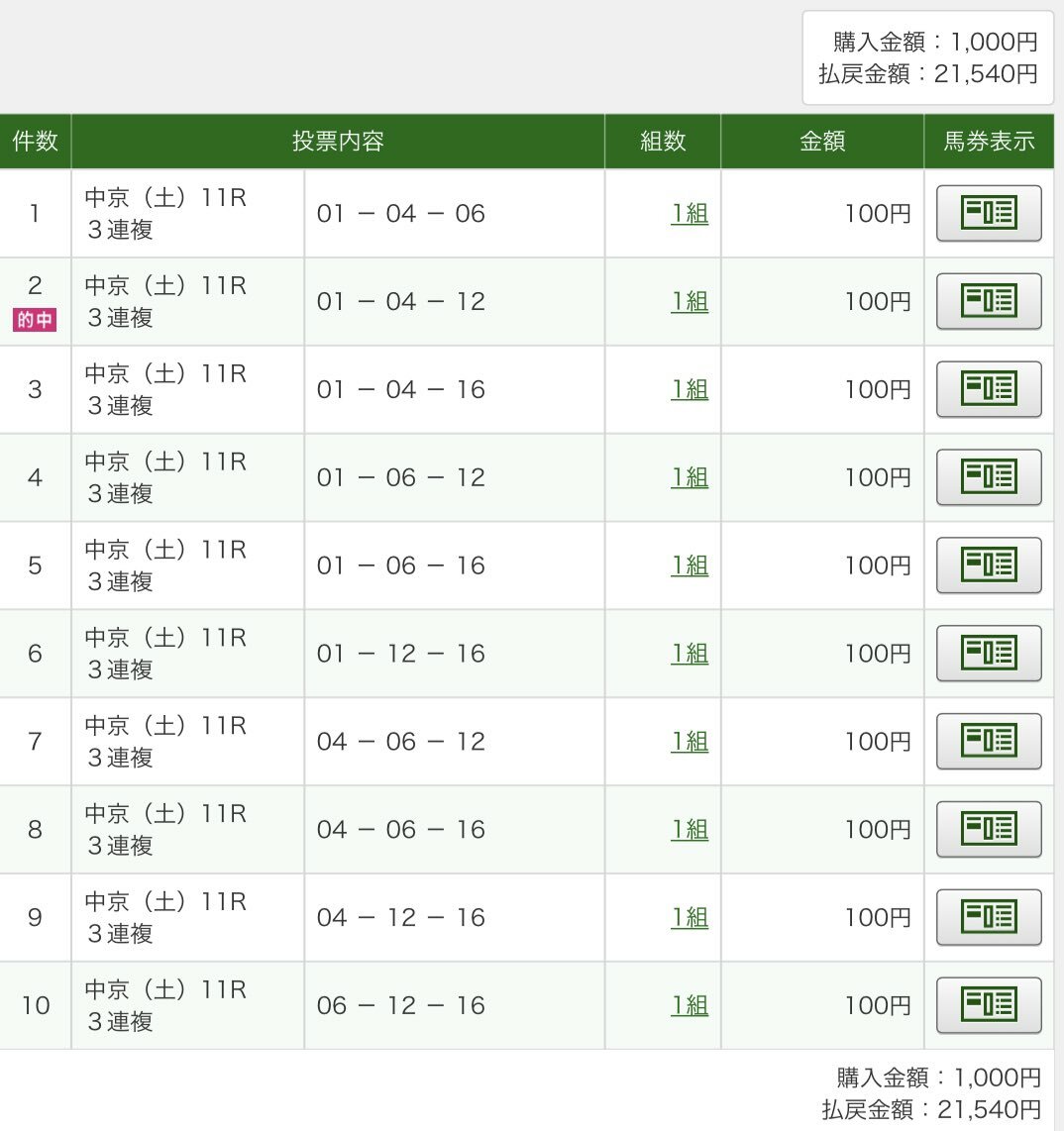Show betting ticket for winning 01-04-12 bet
Screen dimensions: 1064x1131
click(x=989, y=301)
